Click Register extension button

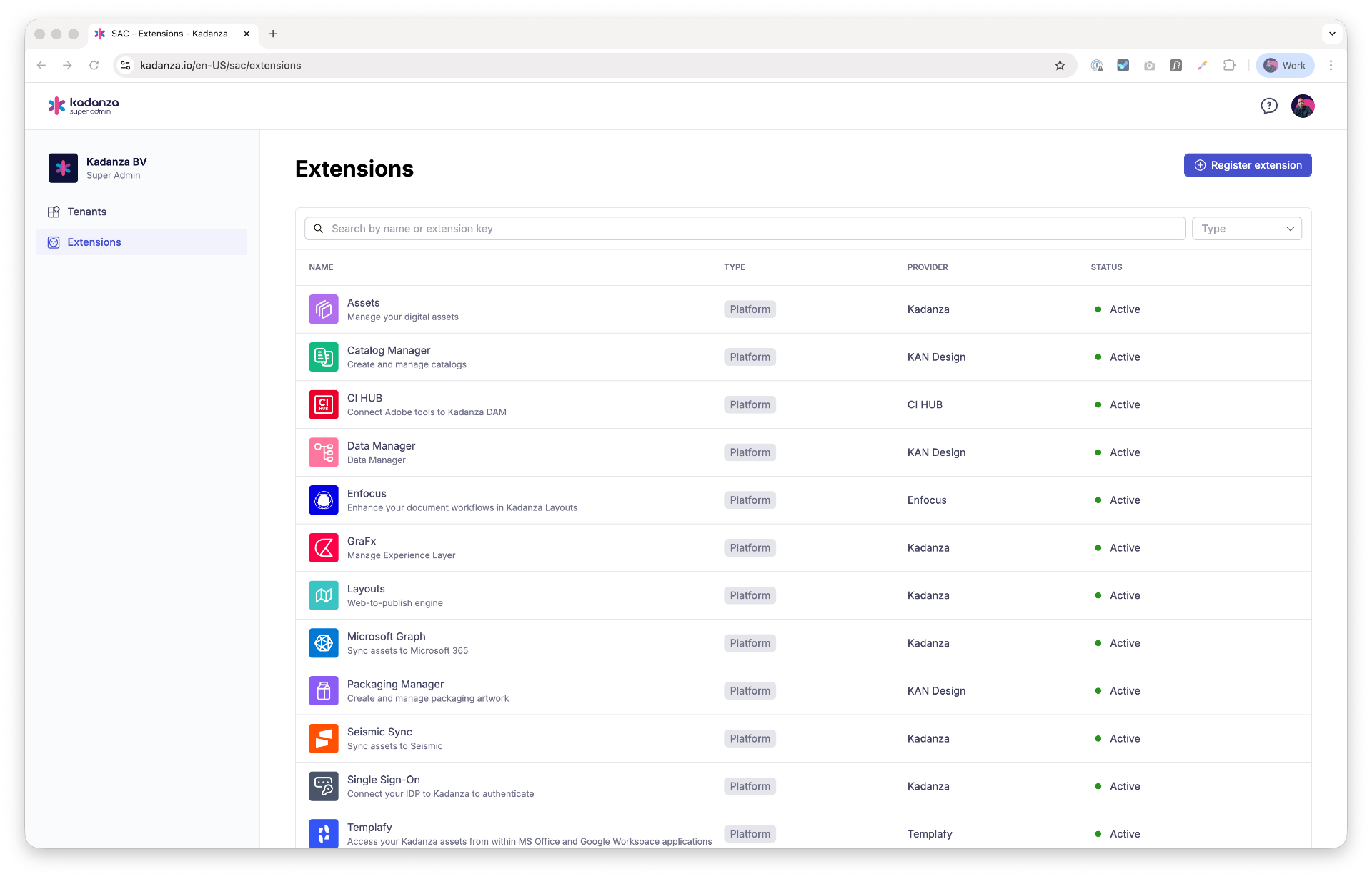point(1248,165)
